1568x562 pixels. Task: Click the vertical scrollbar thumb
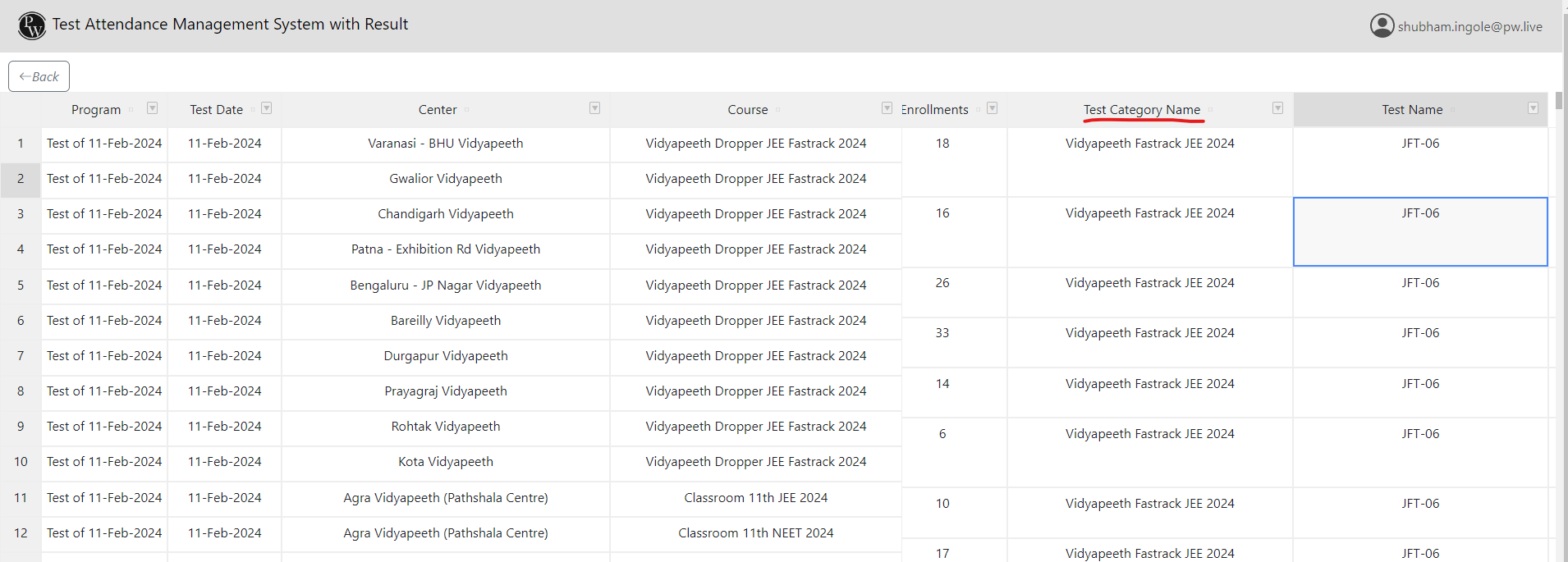(1559, 101)
